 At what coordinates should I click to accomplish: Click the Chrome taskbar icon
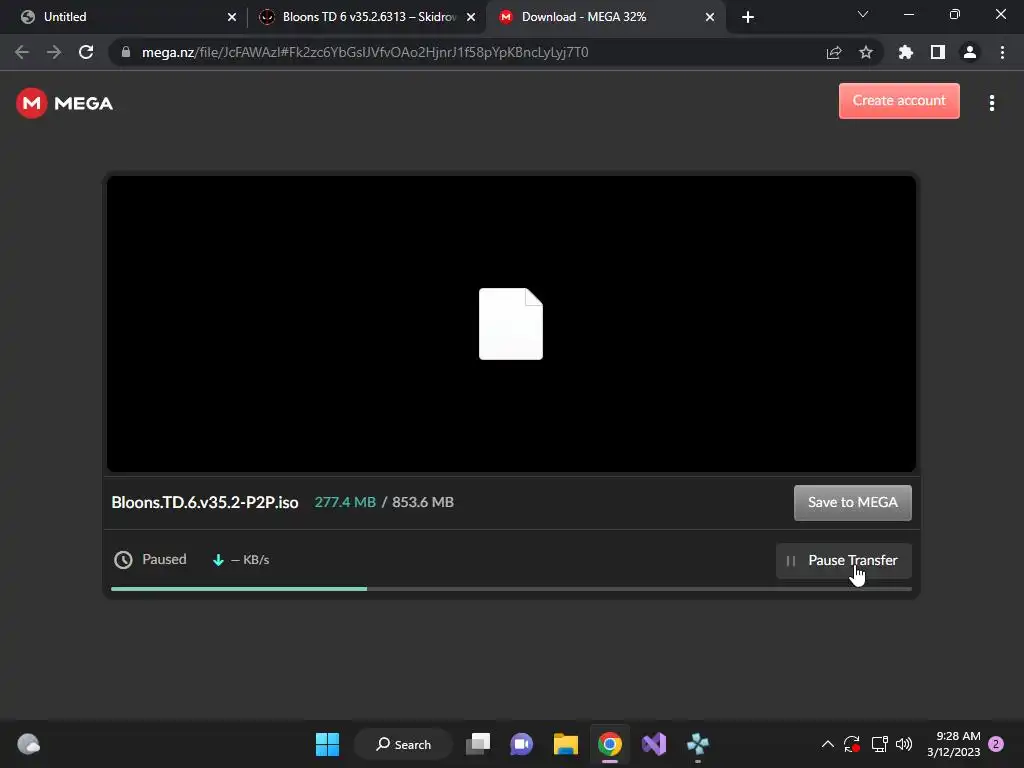point(610,744)
